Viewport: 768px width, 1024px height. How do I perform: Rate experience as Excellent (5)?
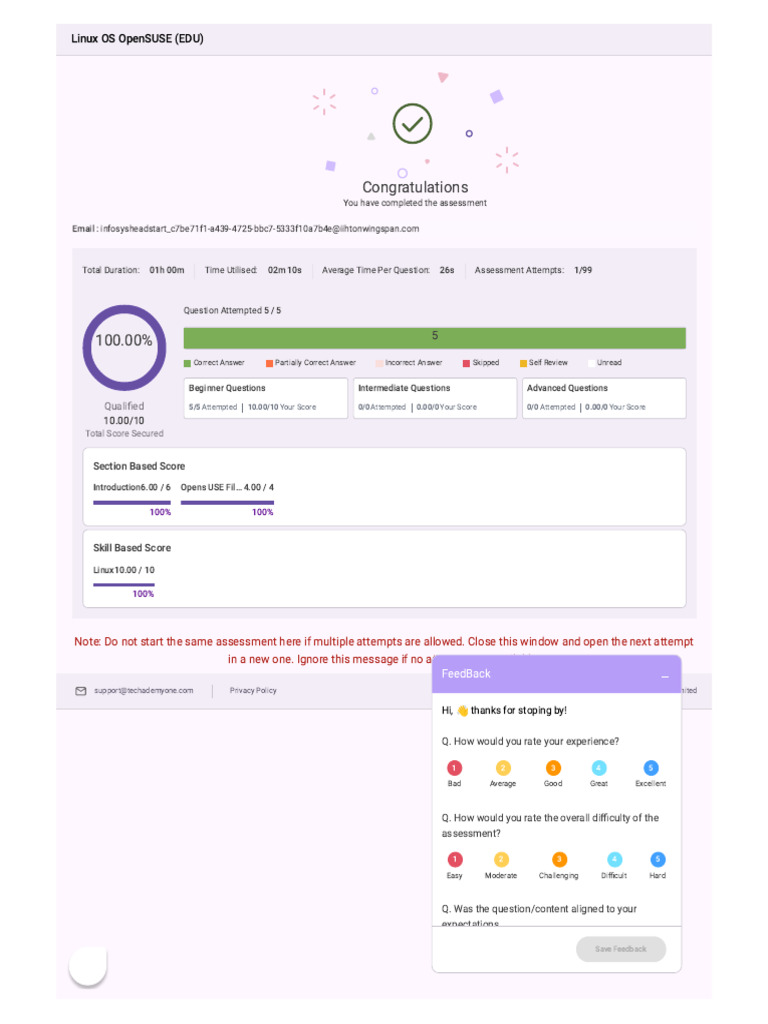(650, 768)
